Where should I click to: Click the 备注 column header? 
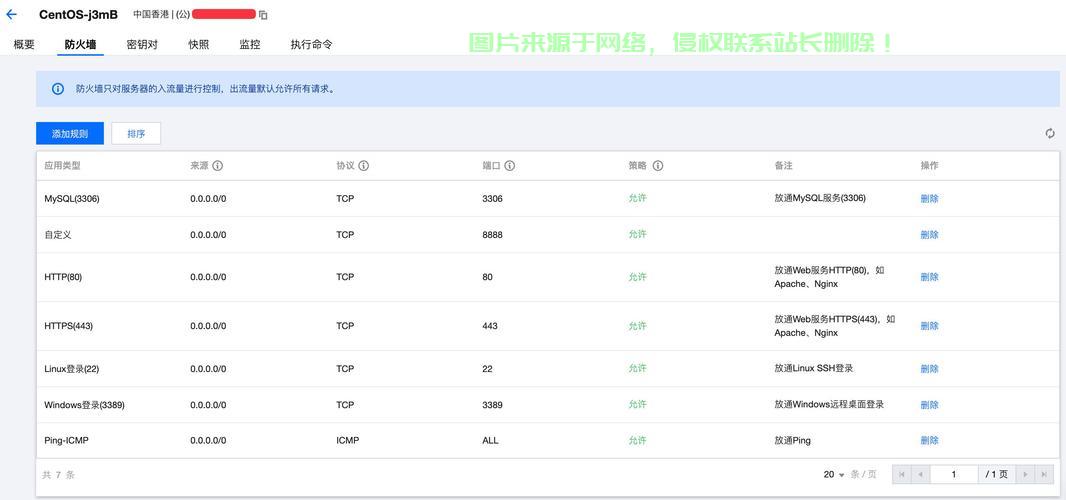point(783,165)
